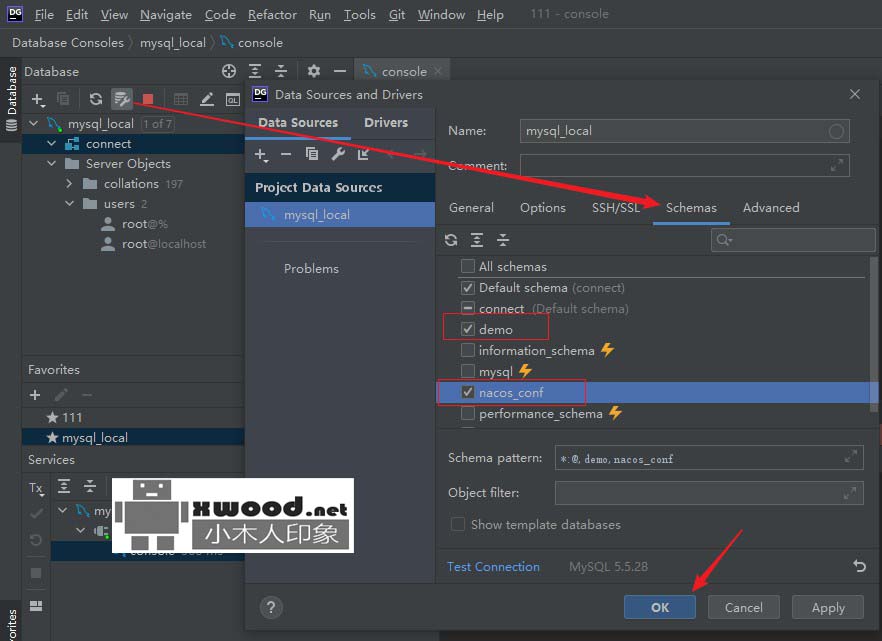The width and height of the screenshot is (882, 641).
Task: Collapse the Services tree my node
Action: point(62,510)
